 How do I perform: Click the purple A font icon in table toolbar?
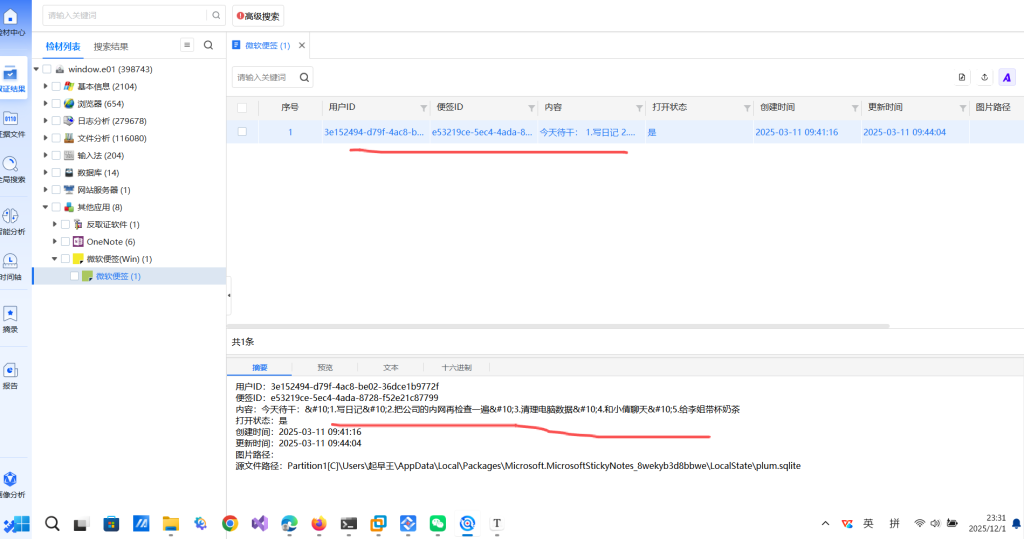pyautogui.click(x=1007, y=77)
